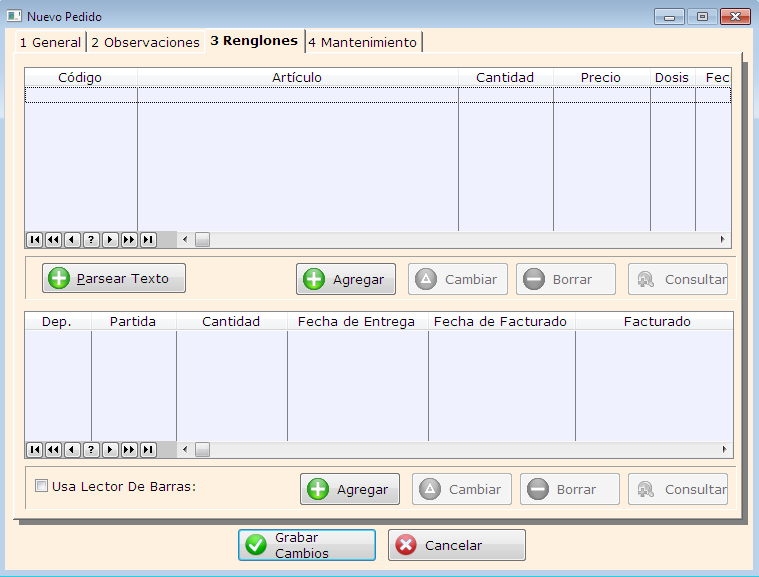Screen dimensions: 759x577
Task: Click the help (?) button in upper grid navigator
Action: tap(91, 240)
